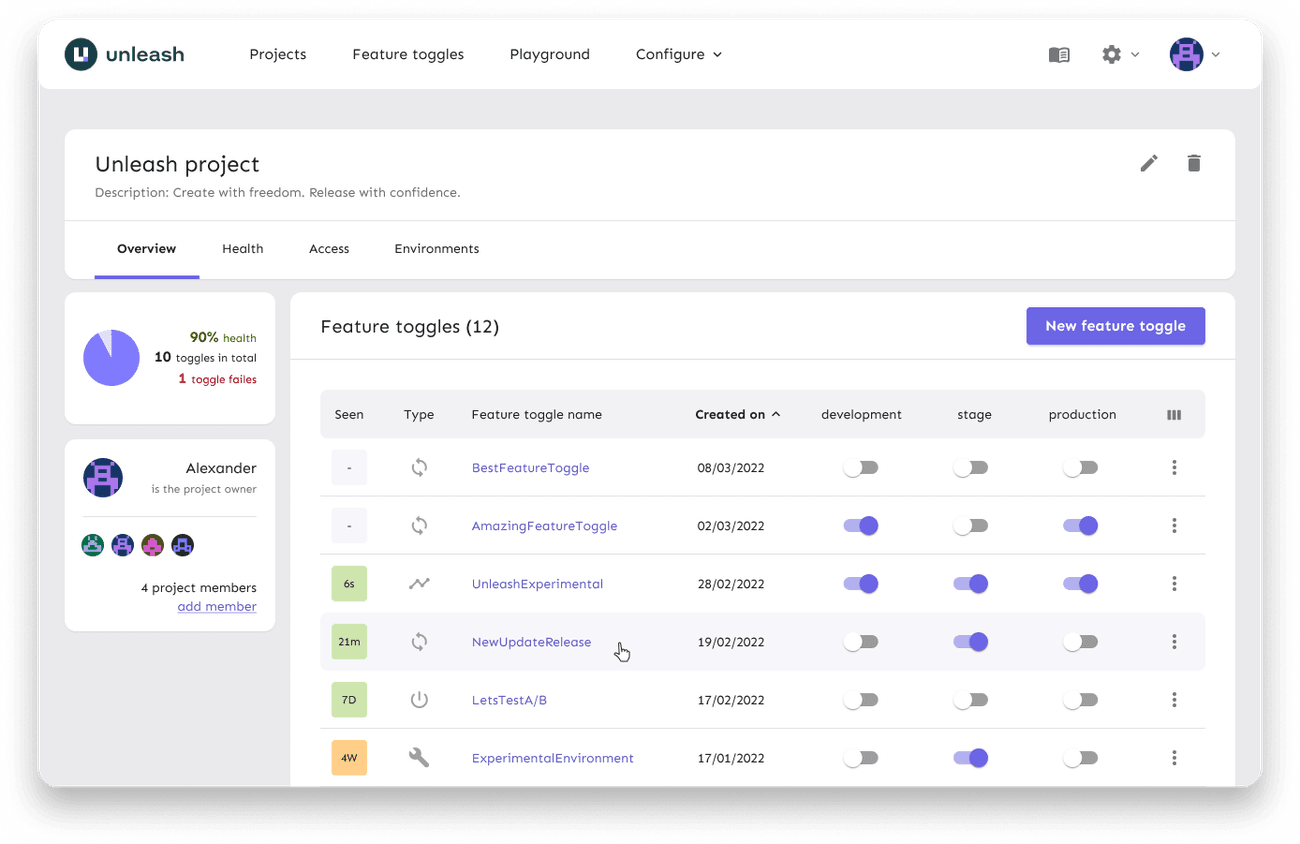The height and width of the screenshot is (844, 1300).
Task: Switch to the Environments tab
Action: tap(437, 249)
